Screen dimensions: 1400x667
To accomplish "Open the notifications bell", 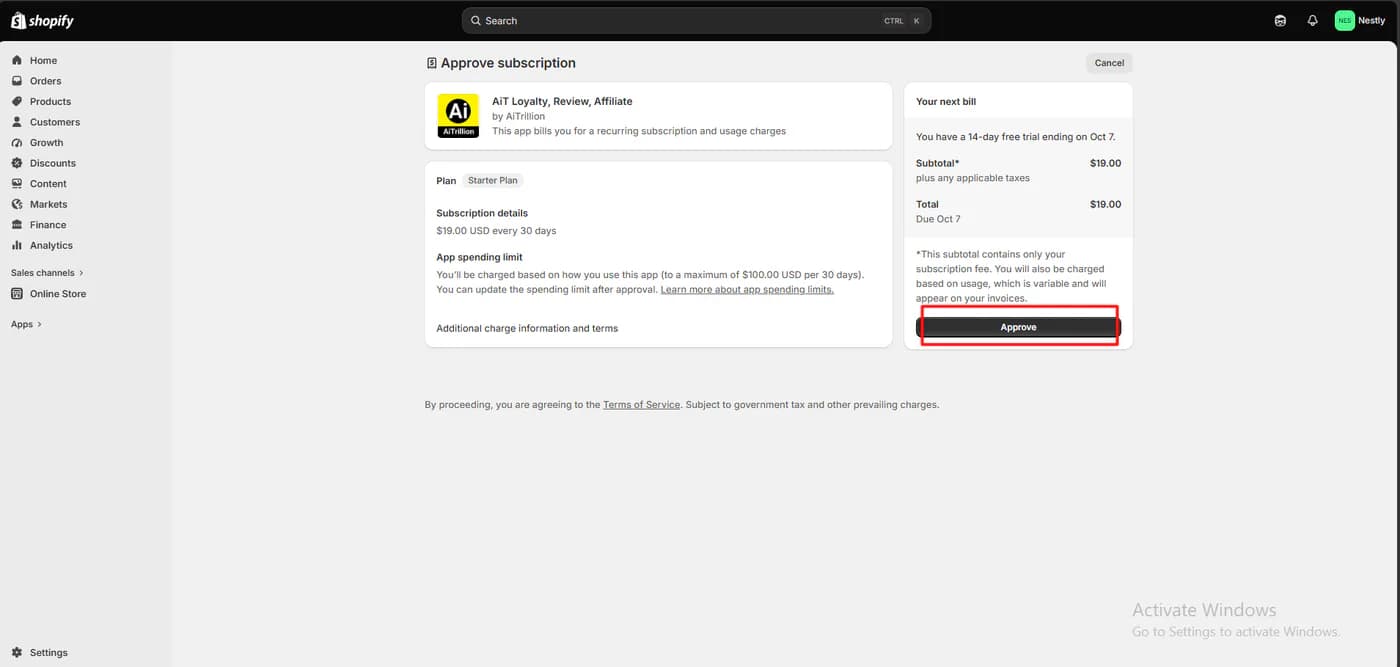I will click(x=1313, y=20).
